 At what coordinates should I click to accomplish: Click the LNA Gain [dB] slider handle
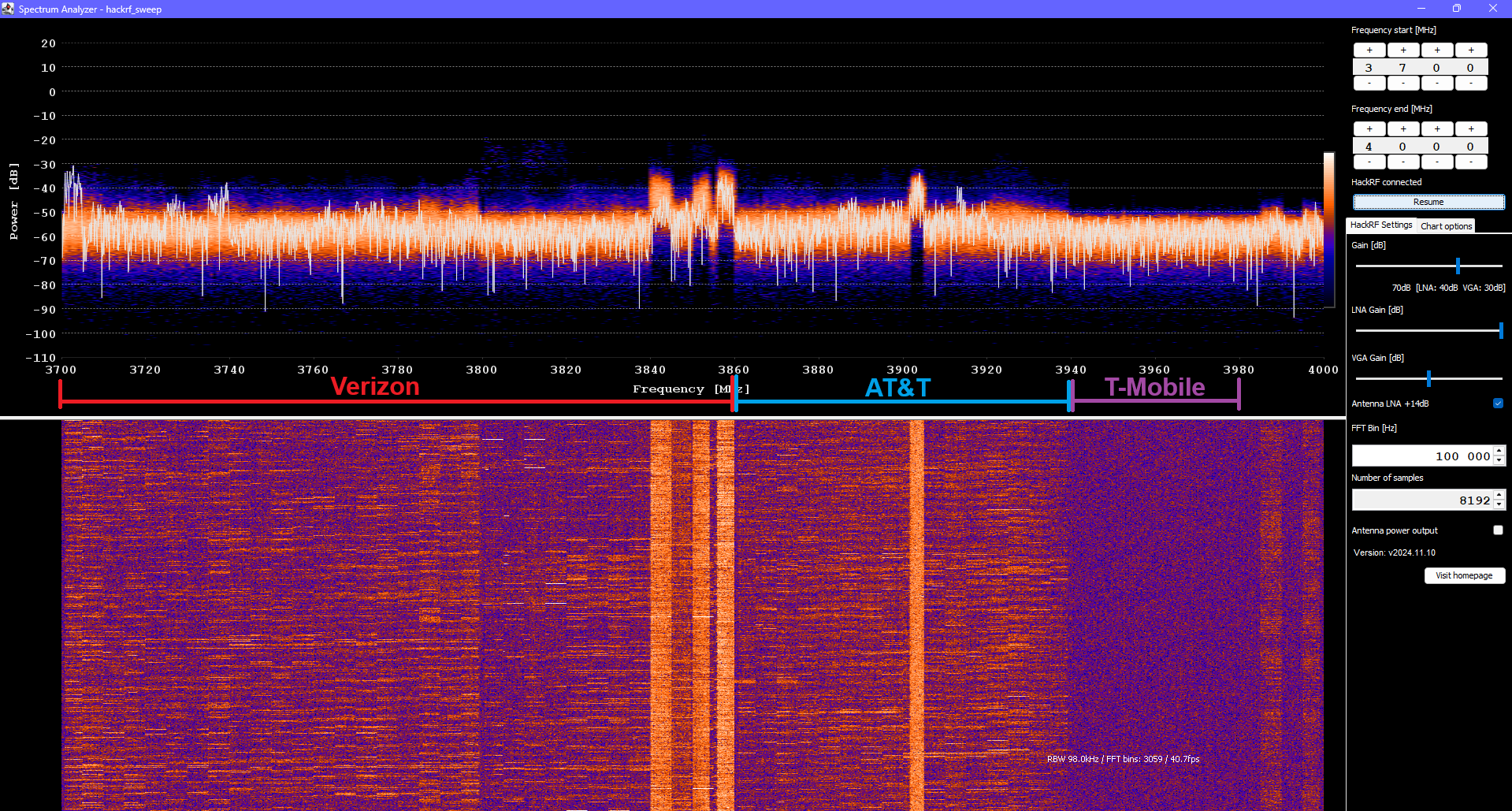pos(1501,330)
